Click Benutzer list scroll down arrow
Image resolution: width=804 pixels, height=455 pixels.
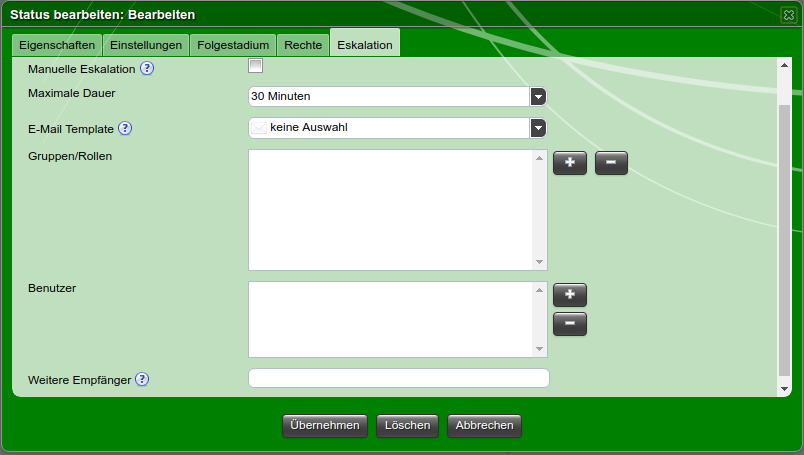click(x=539, y=349)
